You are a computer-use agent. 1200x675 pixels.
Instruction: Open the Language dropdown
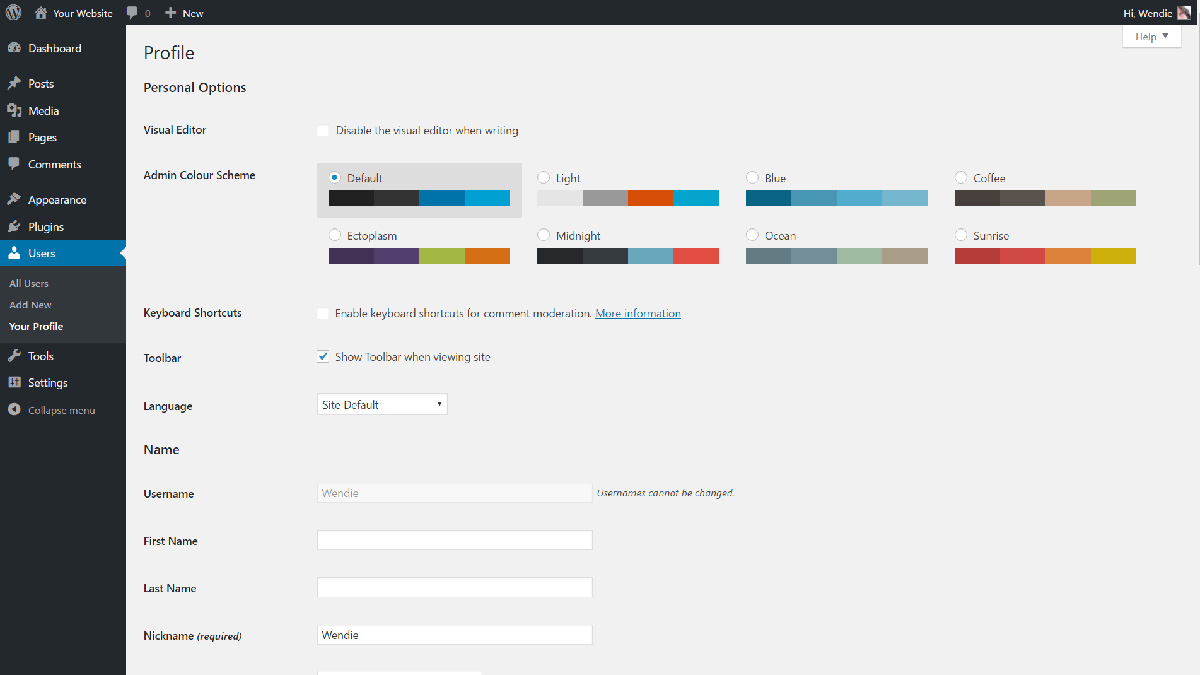click(381, 404)
